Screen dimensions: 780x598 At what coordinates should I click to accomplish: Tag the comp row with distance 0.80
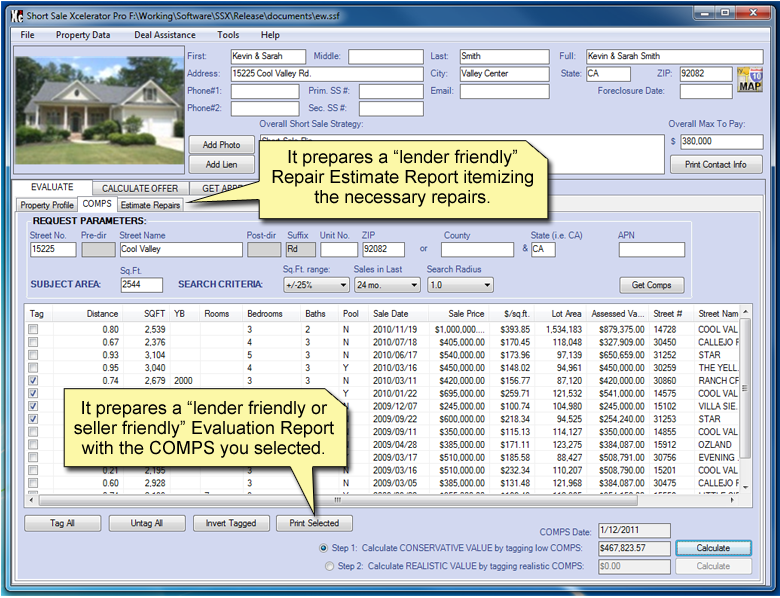point(33,329)
